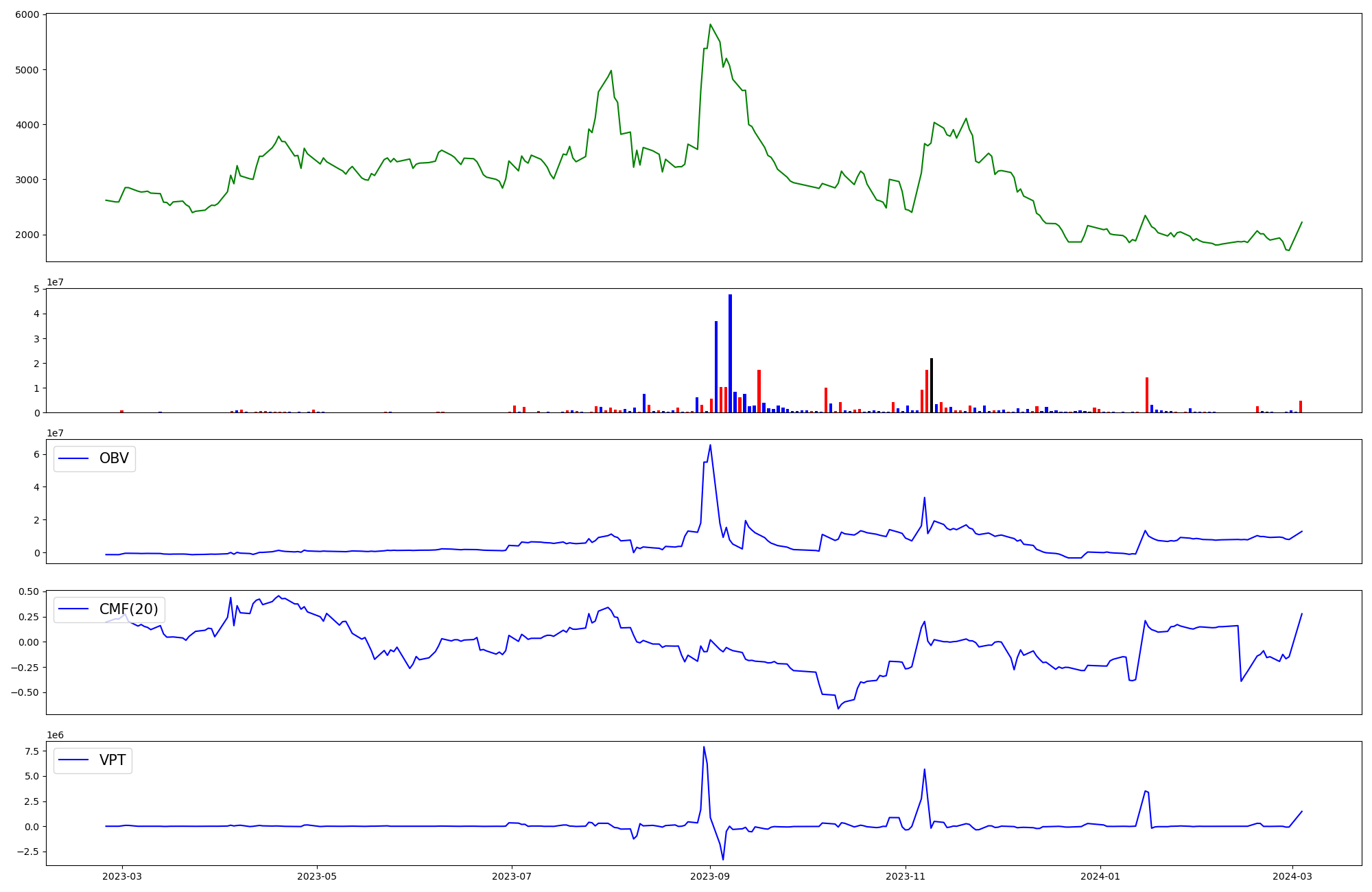The width and height of the screenshot is (1372, 892).
Task: Select the 2023-03 x-axis date label
Action: coord(123,876)
